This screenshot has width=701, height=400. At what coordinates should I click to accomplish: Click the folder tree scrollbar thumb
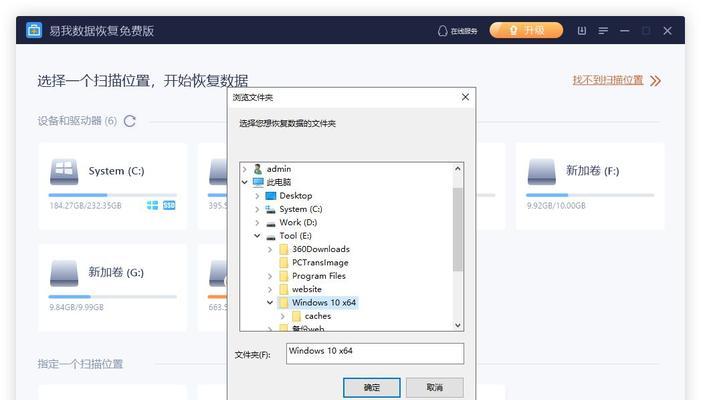point(457,230)
